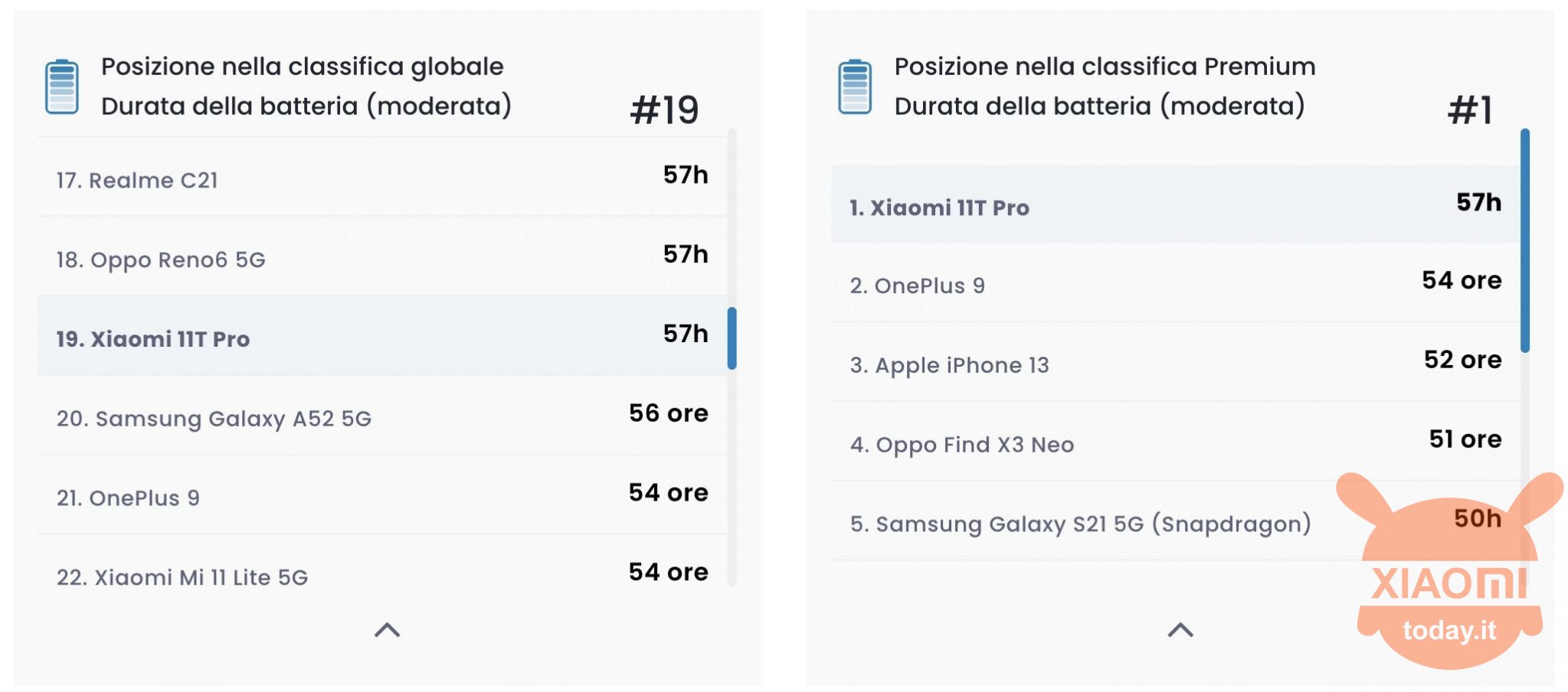Select highlighted 19. Xiaomi 11T Pro row
The height and width of the screenshot is (692, 1568).
point(382,336)
